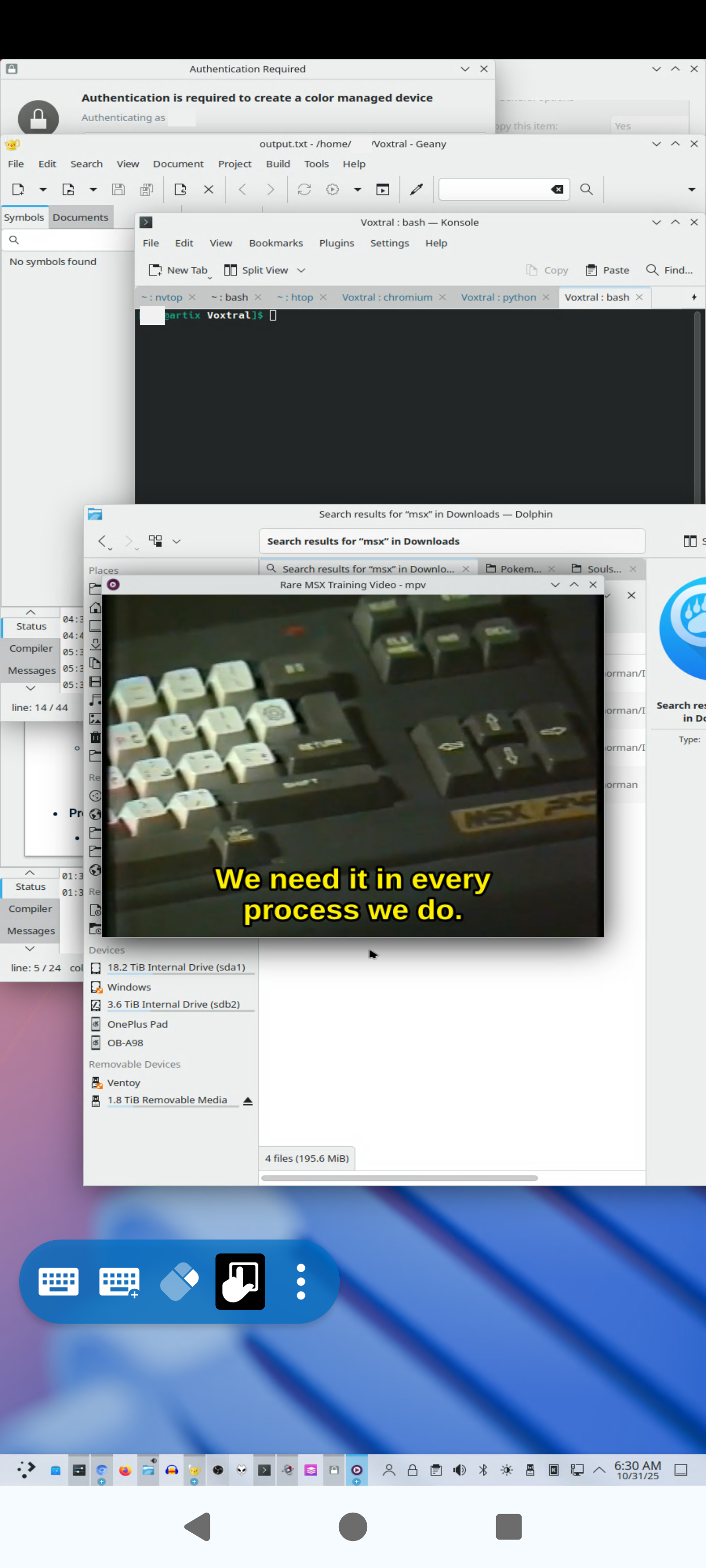
Task: Click the Bluetooth icon in system tray
Action: [x=483, y=1470]
